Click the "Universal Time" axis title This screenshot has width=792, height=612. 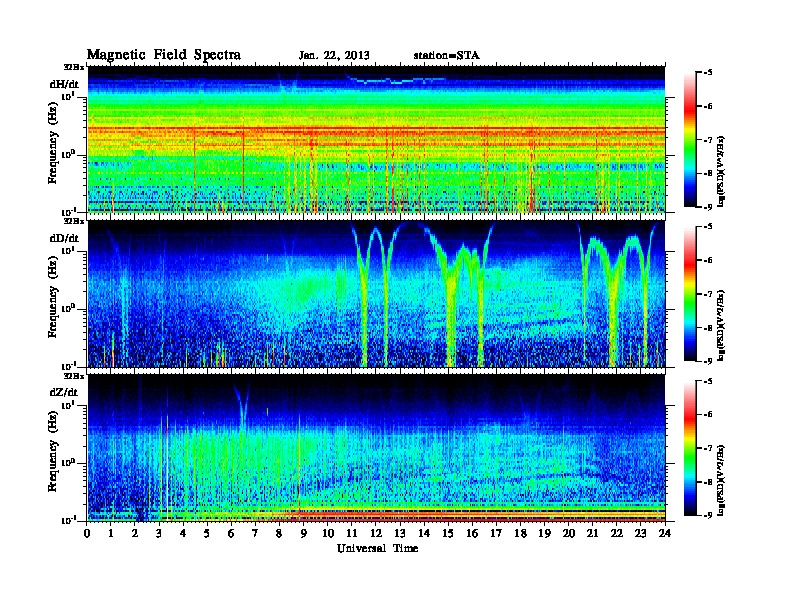[377, 548]
